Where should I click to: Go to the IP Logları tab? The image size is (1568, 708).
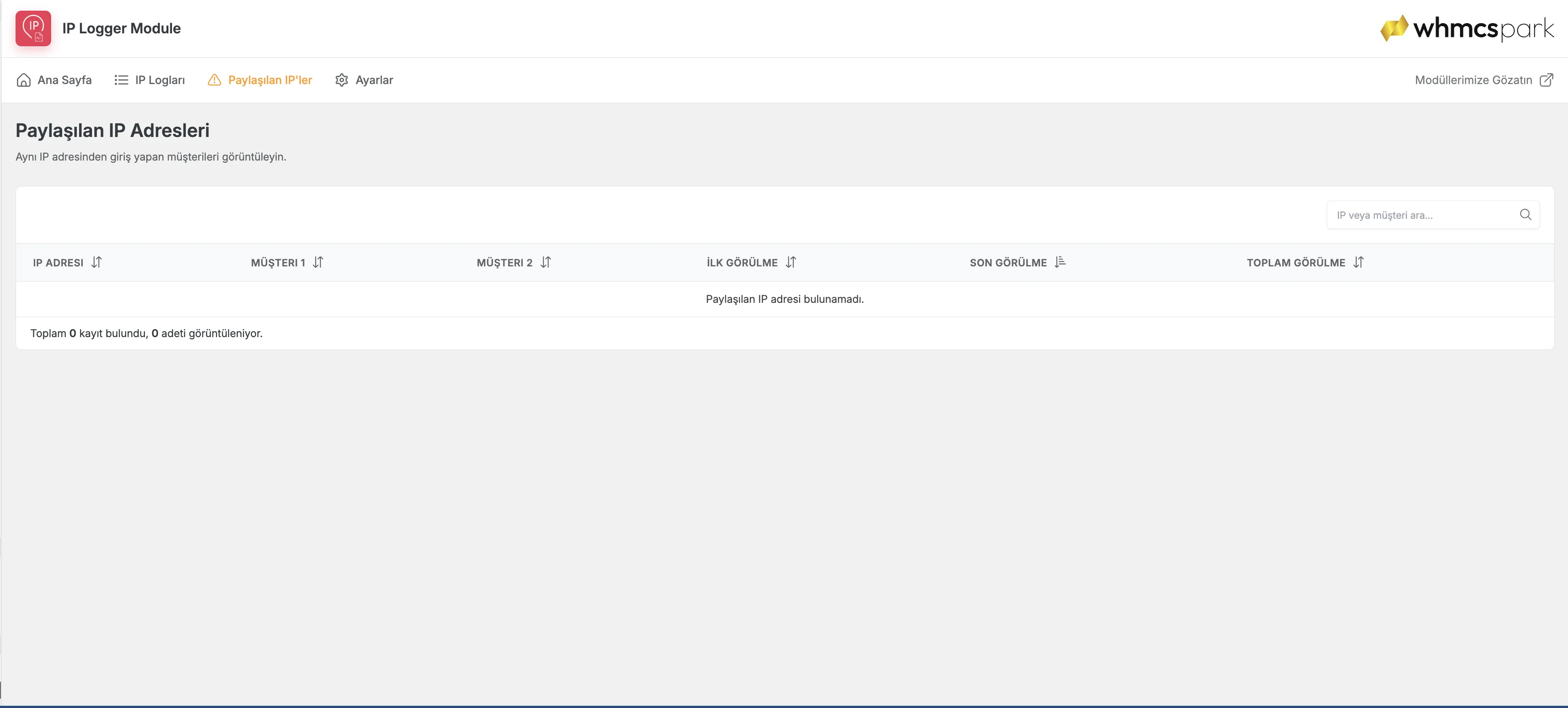pyautogui.click(x=150, y=80)
